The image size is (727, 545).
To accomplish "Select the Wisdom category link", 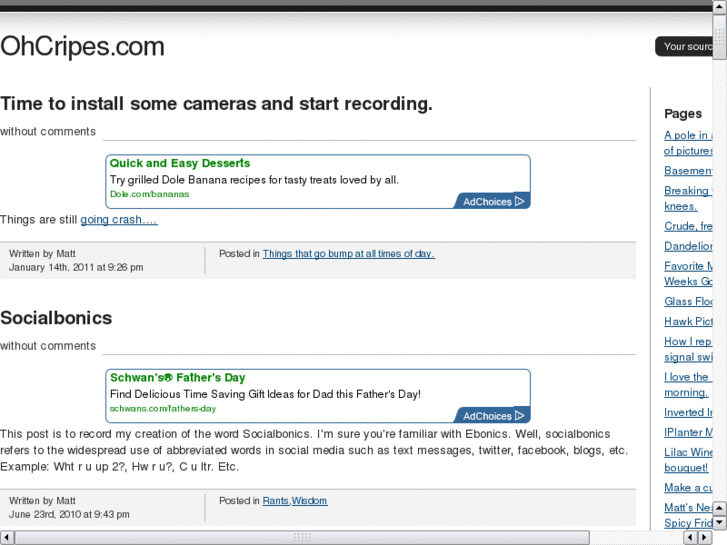I will point(310,501).
